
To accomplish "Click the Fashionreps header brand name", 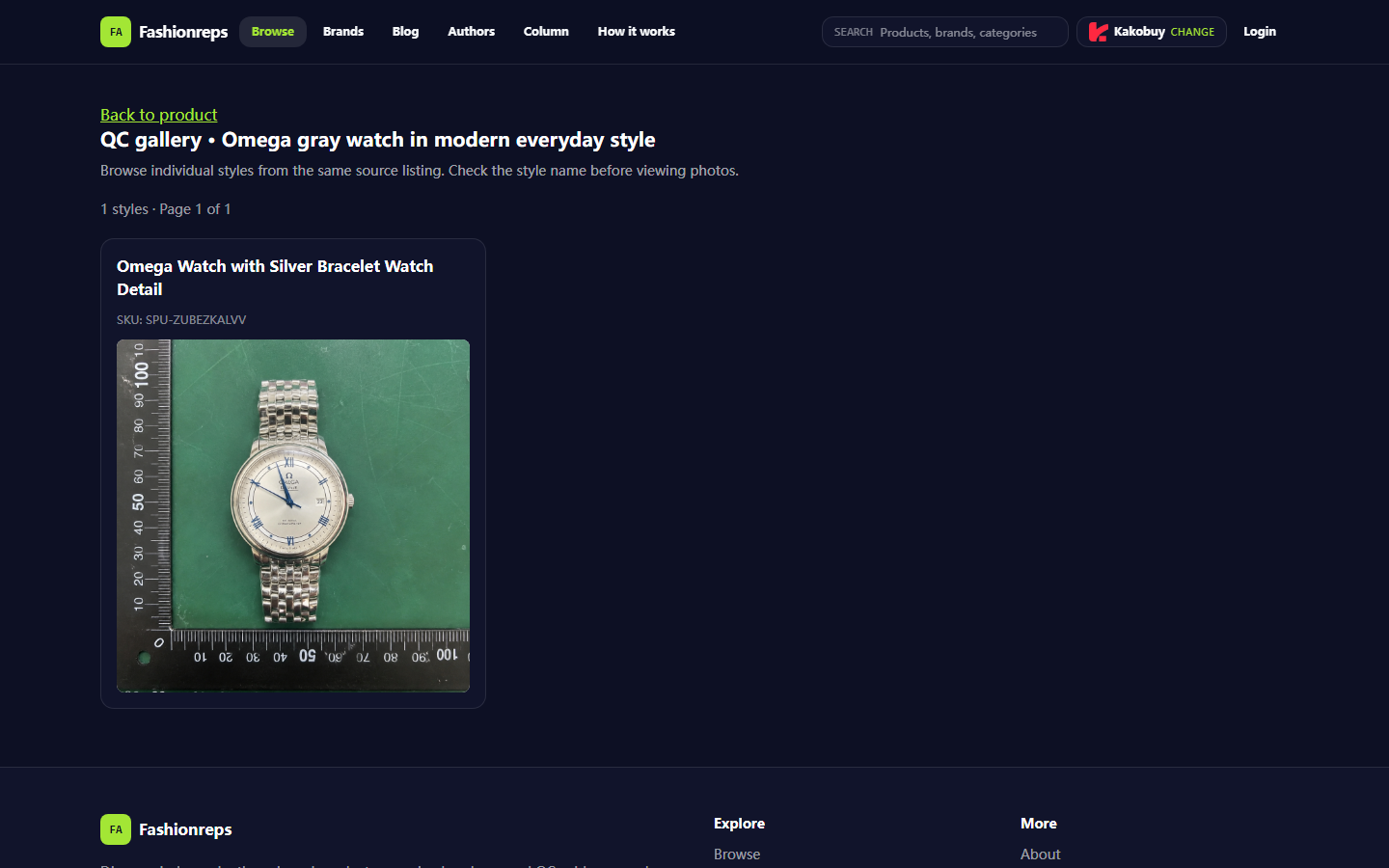I will (x=183, y=32).
